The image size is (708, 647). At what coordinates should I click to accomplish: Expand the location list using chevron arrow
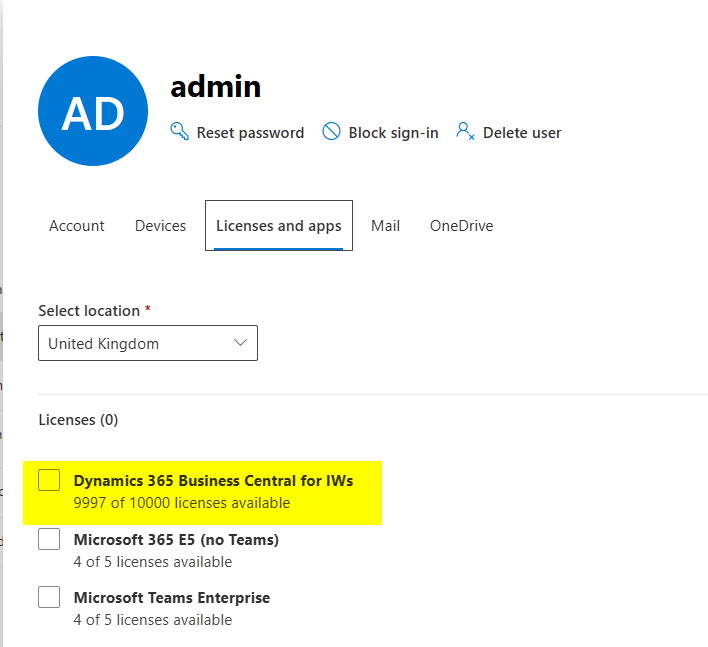coord(240,343)
